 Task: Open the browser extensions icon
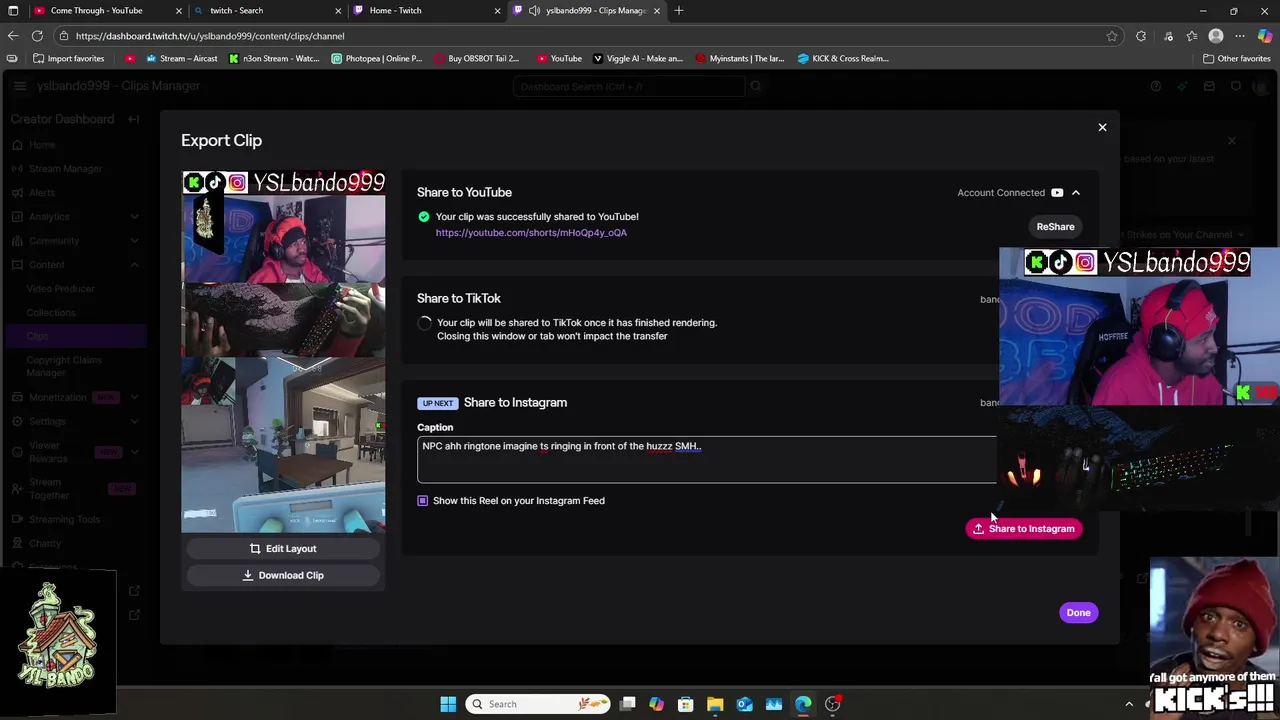coord(1141,36)
